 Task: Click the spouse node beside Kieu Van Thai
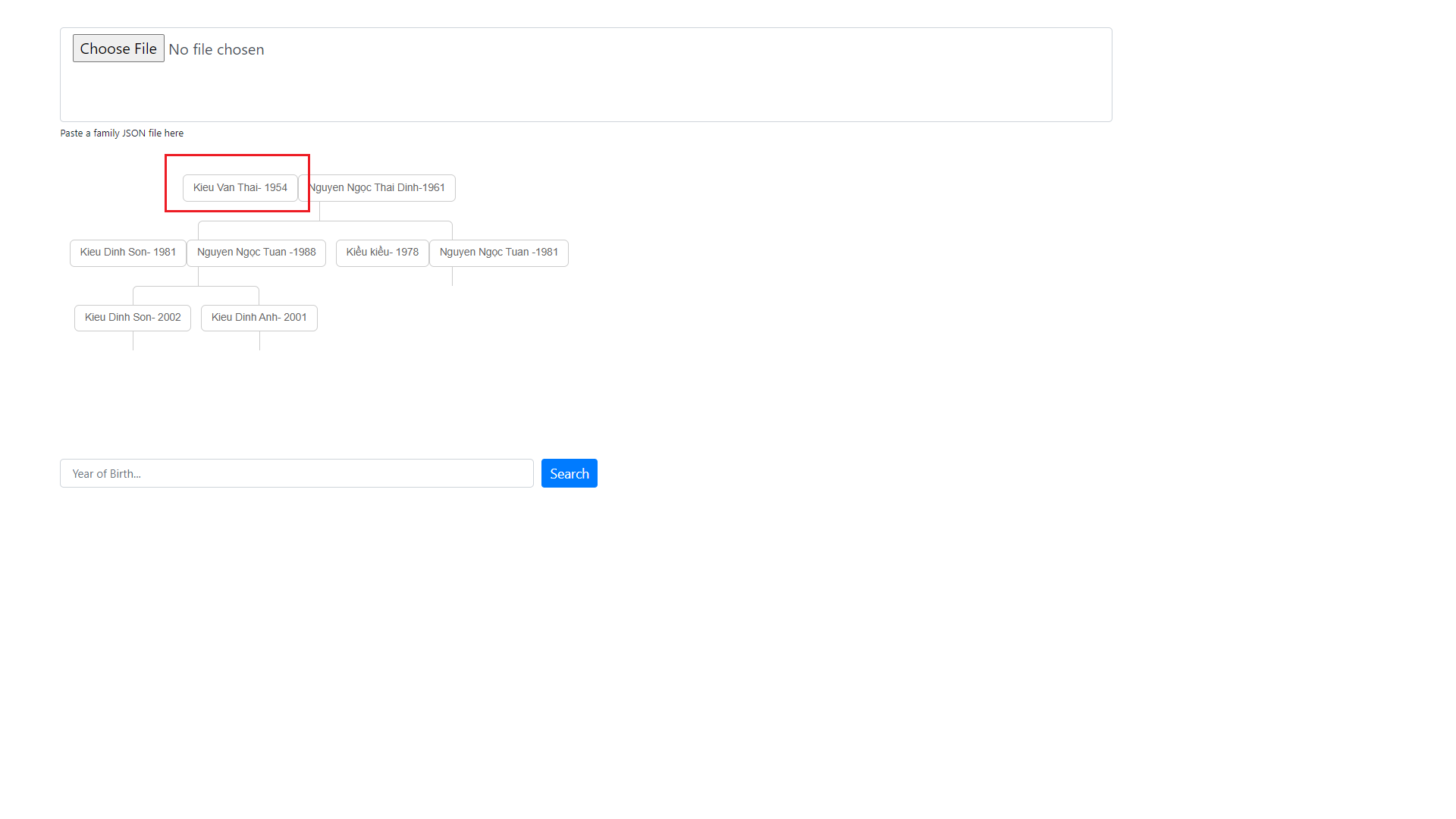coord(377,187)
